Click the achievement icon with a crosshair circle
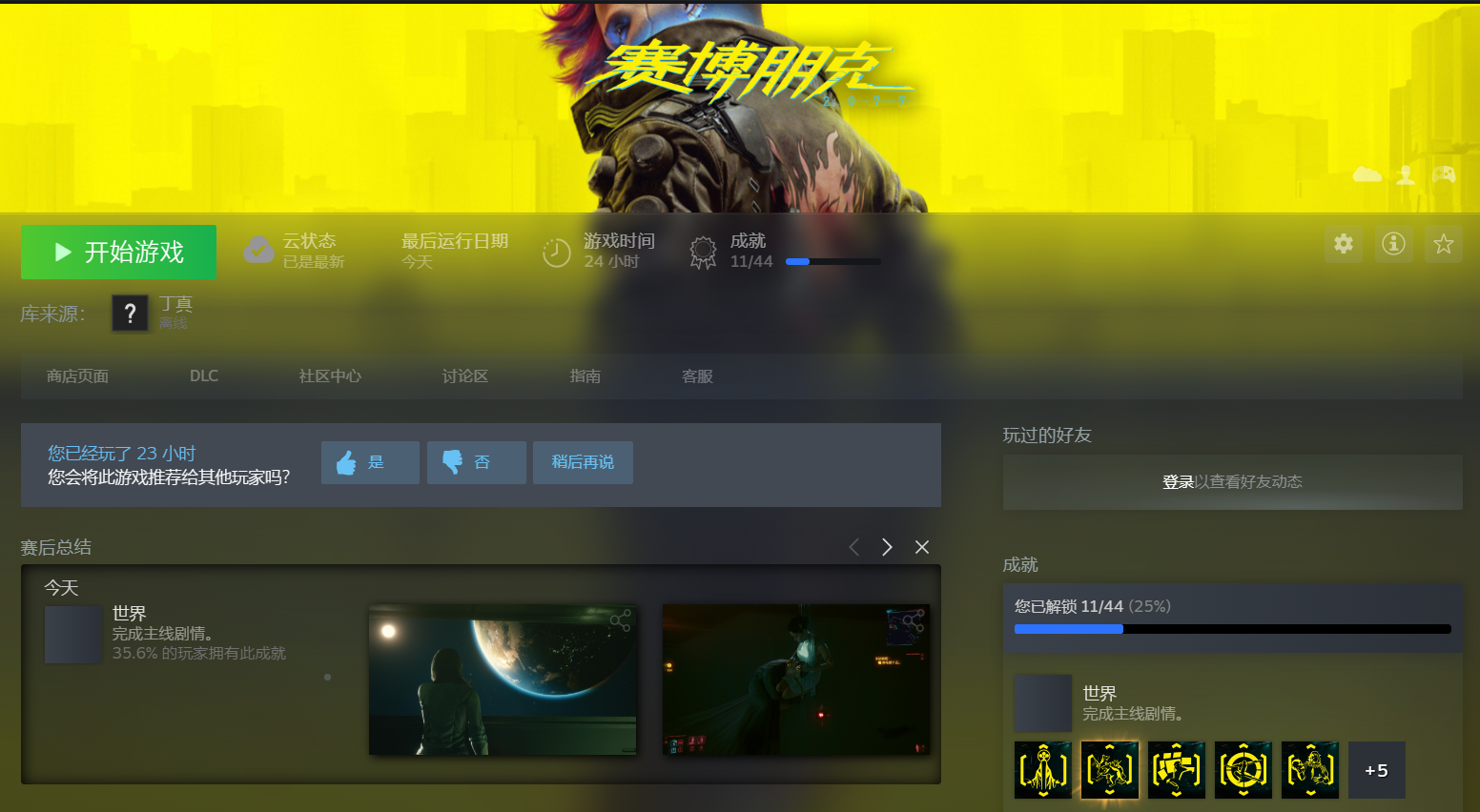This screenshot has width=1480, height=812. [x=1244, y=770]
